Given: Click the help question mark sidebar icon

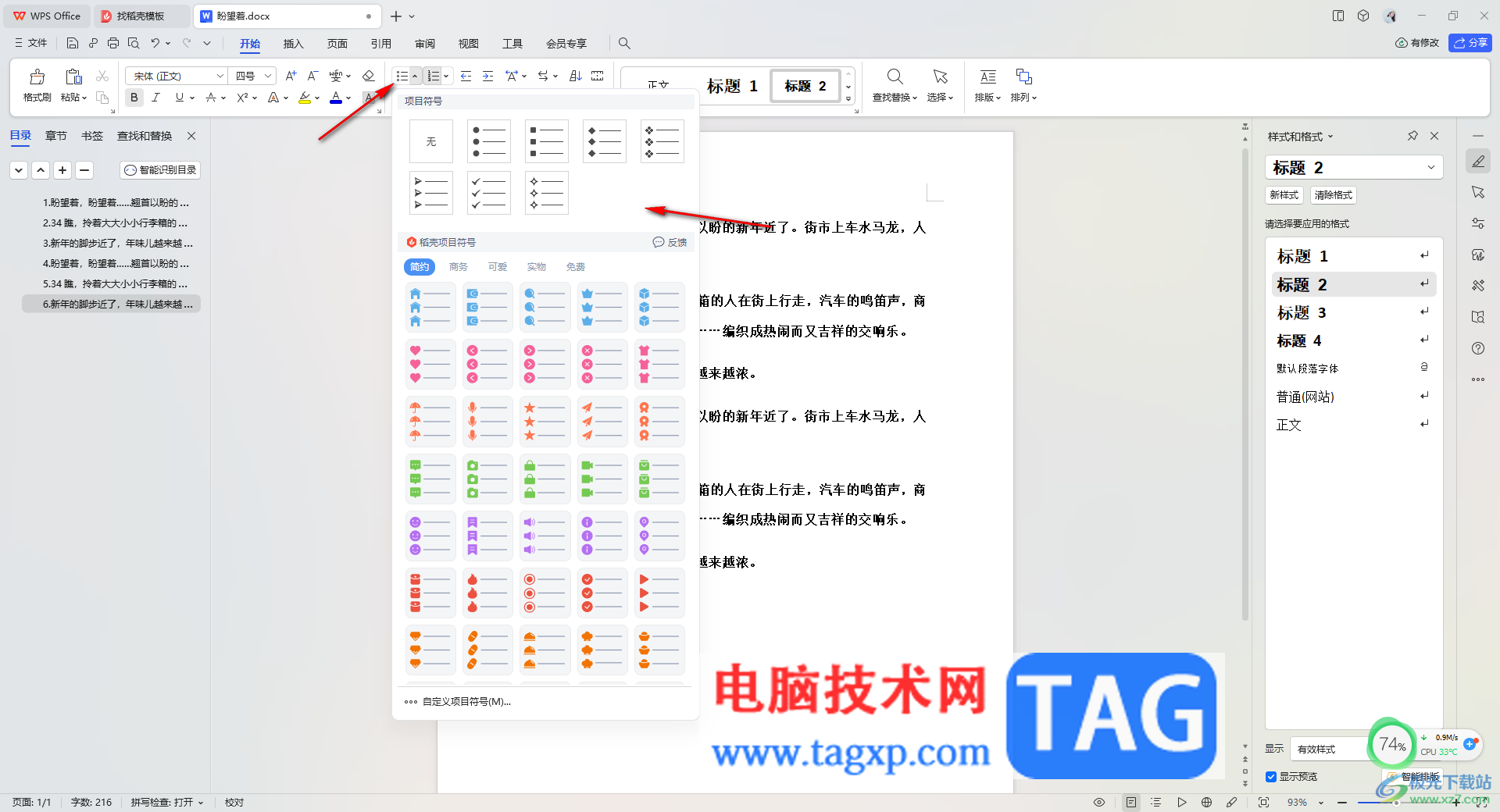Looking at the screenshot, I should coord(1478,348).
